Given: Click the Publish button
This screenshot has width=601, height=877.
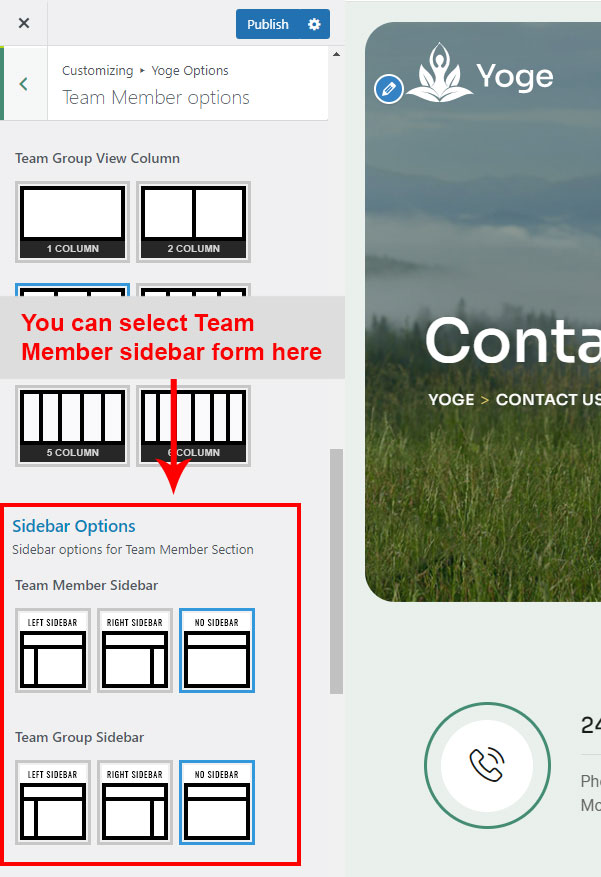Looking at the screenshot, I should [268, 24].
